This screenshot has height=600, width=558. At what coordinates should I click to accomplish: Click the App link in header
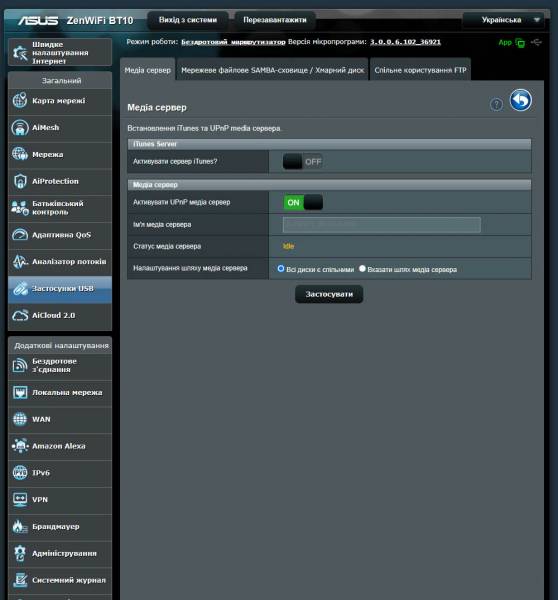point(505,42)
